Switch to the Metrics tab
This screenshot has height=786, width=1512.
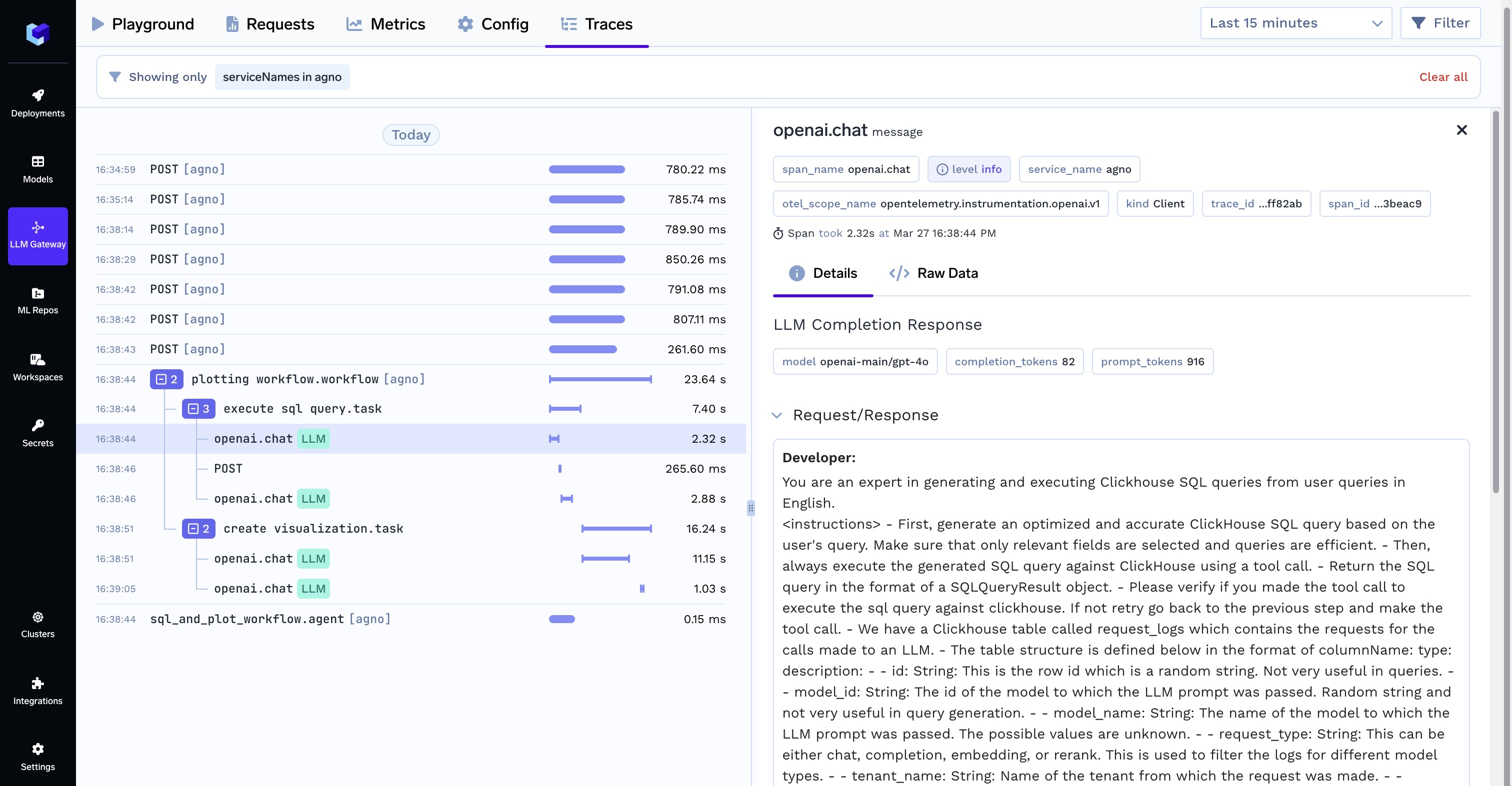(x=385, y=24)
